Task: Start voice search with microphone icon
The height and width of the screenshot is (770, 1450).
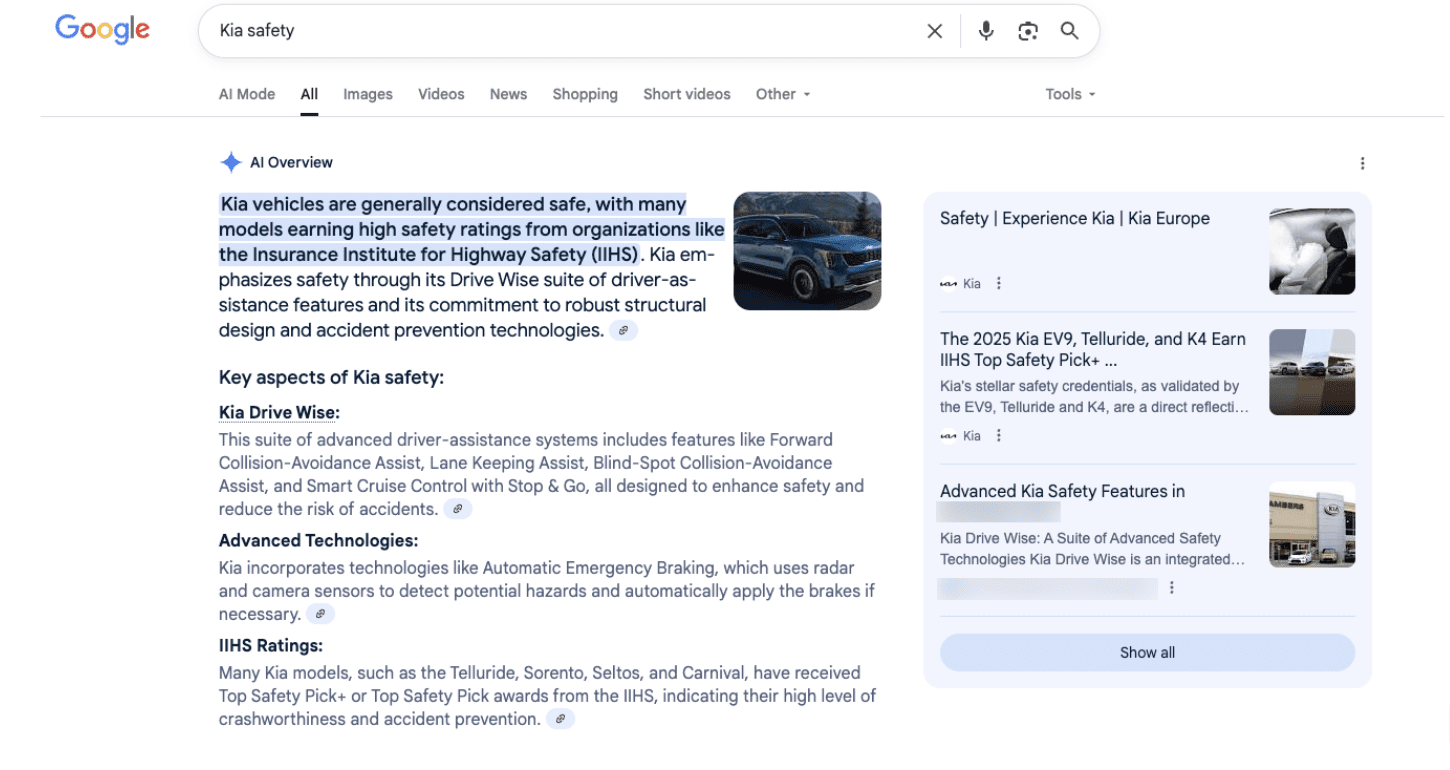Action: click(986, 31)
